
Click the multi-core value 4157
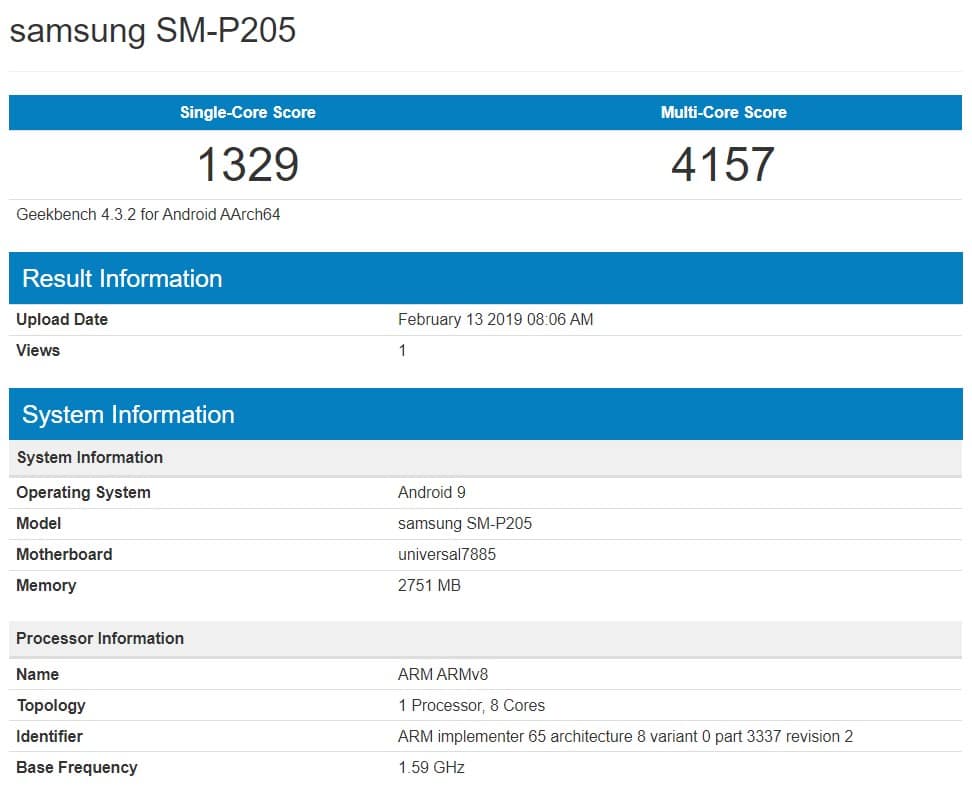(723, 165)
